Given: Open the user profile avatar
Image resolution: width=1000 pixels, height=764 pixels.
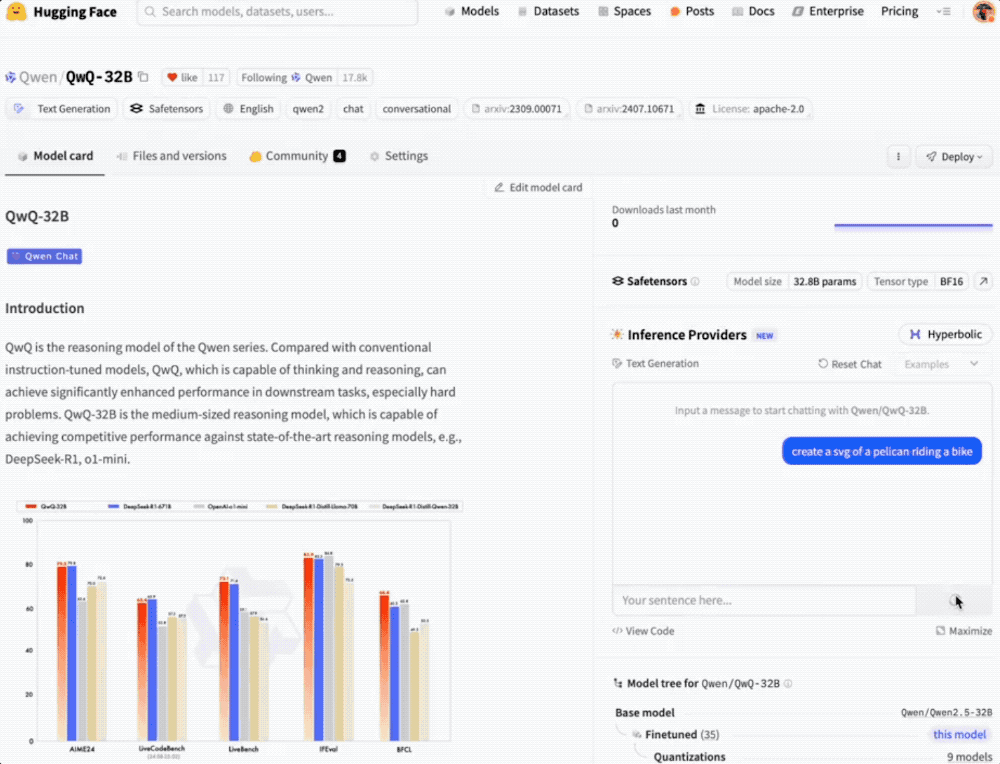Looking at the screenshot, I should pyautogui.click(x=984, y=11).
